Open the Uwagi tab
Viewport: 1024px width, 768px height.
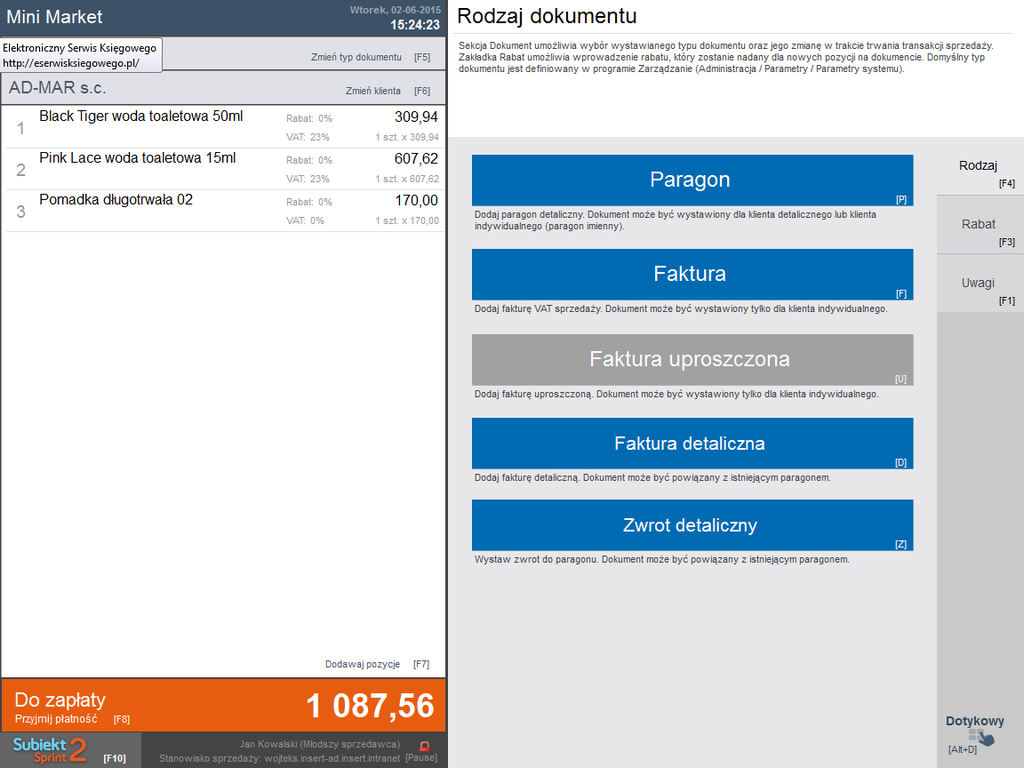click(980, 283)
